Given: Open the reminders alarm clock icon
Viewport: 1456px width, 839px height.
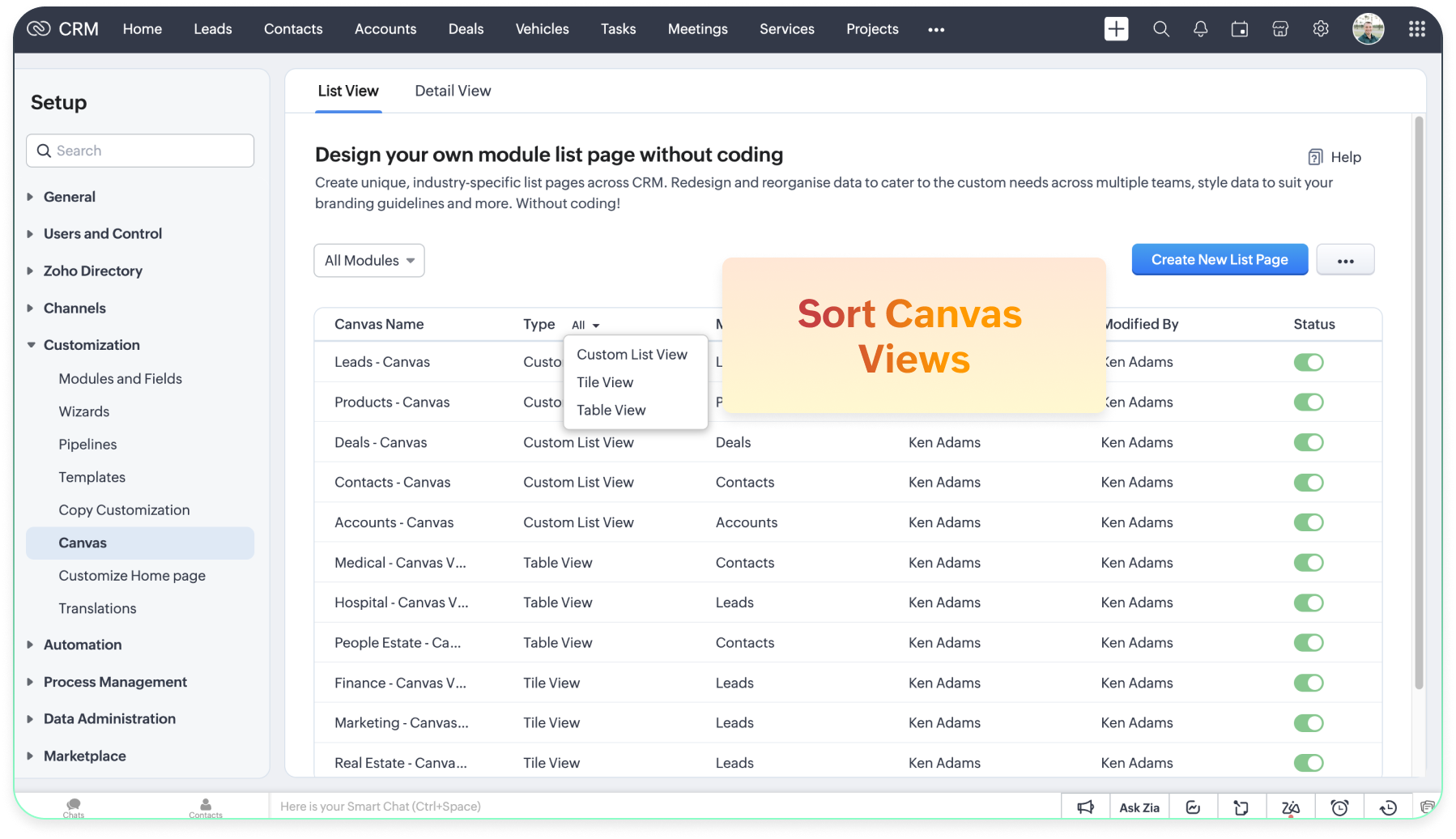Looking at the screenshot, I should [1339, 807].
